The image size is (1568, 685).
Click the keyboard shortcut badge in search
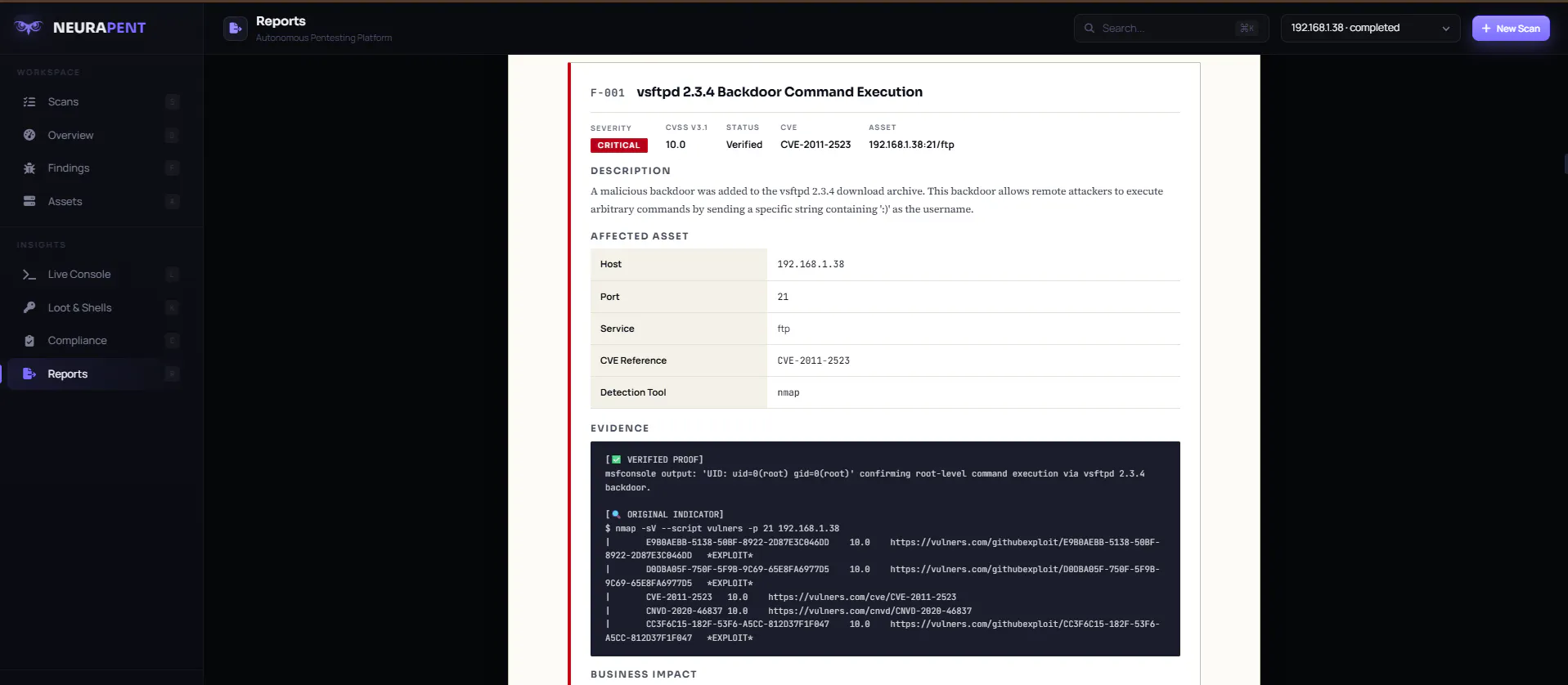coord(1247,28)
